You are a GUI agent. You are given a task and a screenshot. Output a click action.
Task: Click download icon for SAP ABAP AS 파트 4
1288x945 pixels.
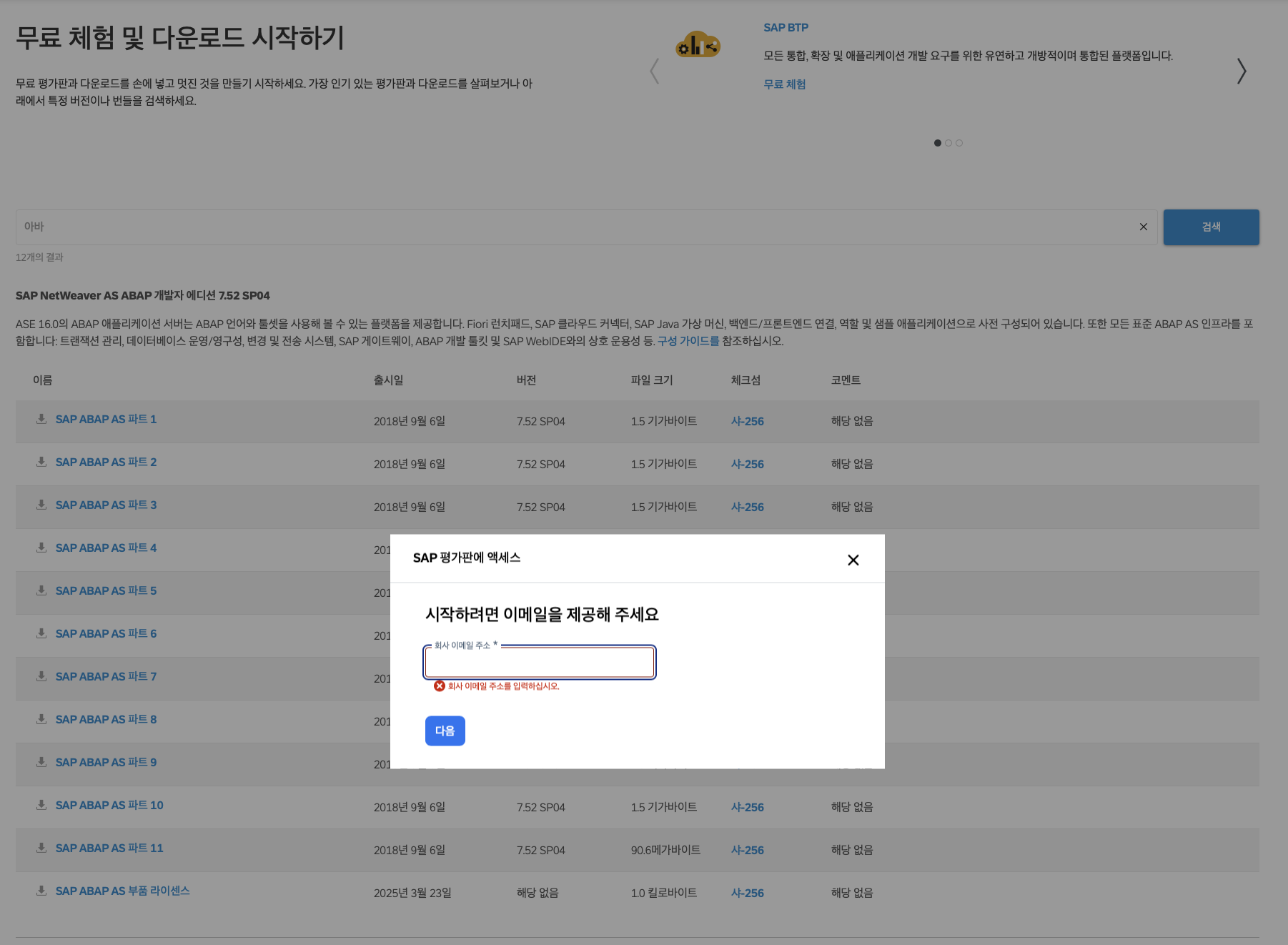pos(41,548)
